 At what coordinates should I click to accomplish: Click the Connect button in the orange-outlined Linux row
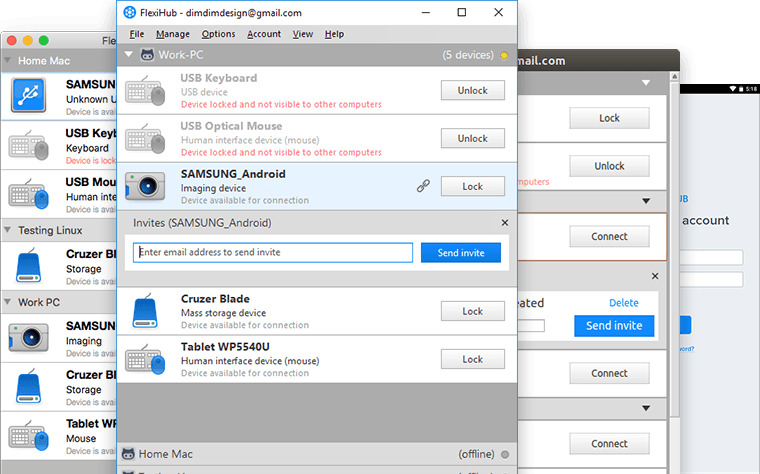[609, 236]
